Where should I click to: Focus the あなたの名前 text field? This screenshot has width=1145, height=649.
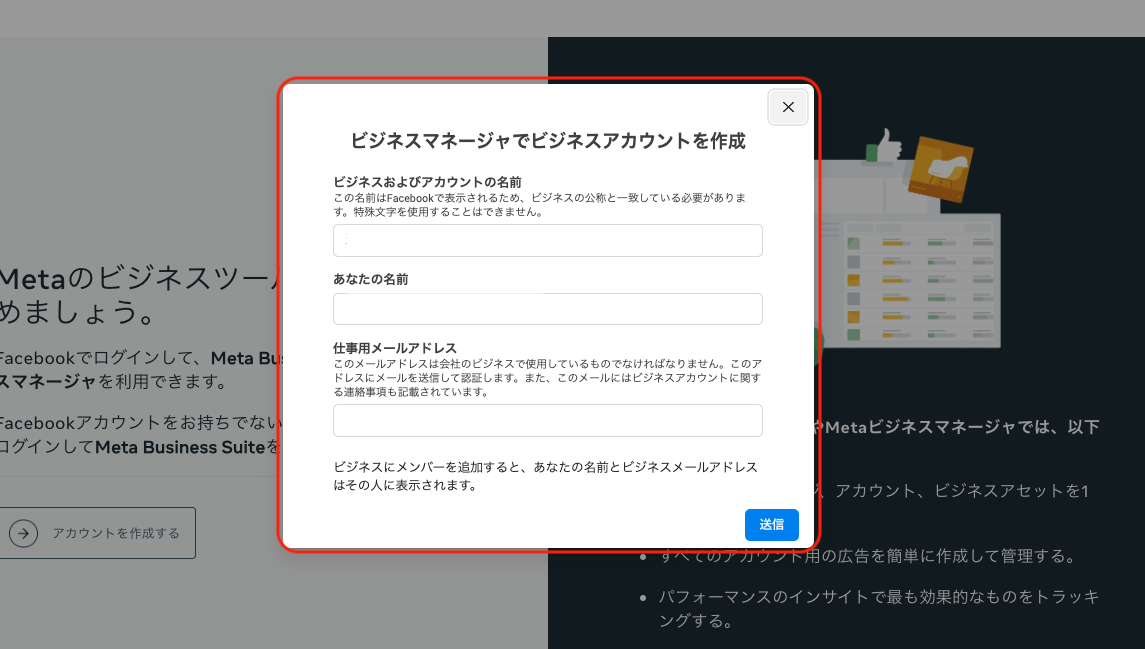click(x=548, y=309)
